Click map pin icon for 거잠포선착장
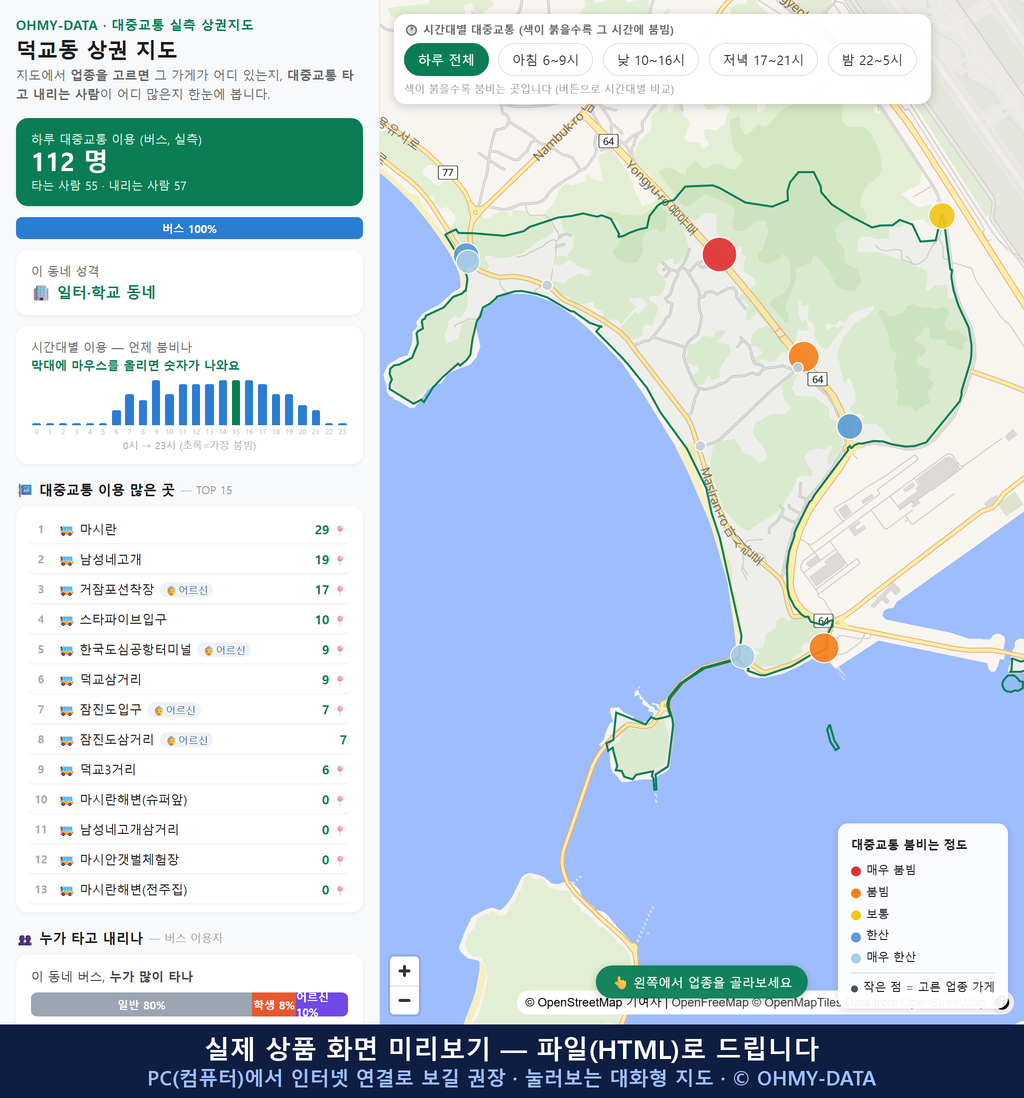The width and height of the screenshot is (1024, 1098). pos(340,590)
